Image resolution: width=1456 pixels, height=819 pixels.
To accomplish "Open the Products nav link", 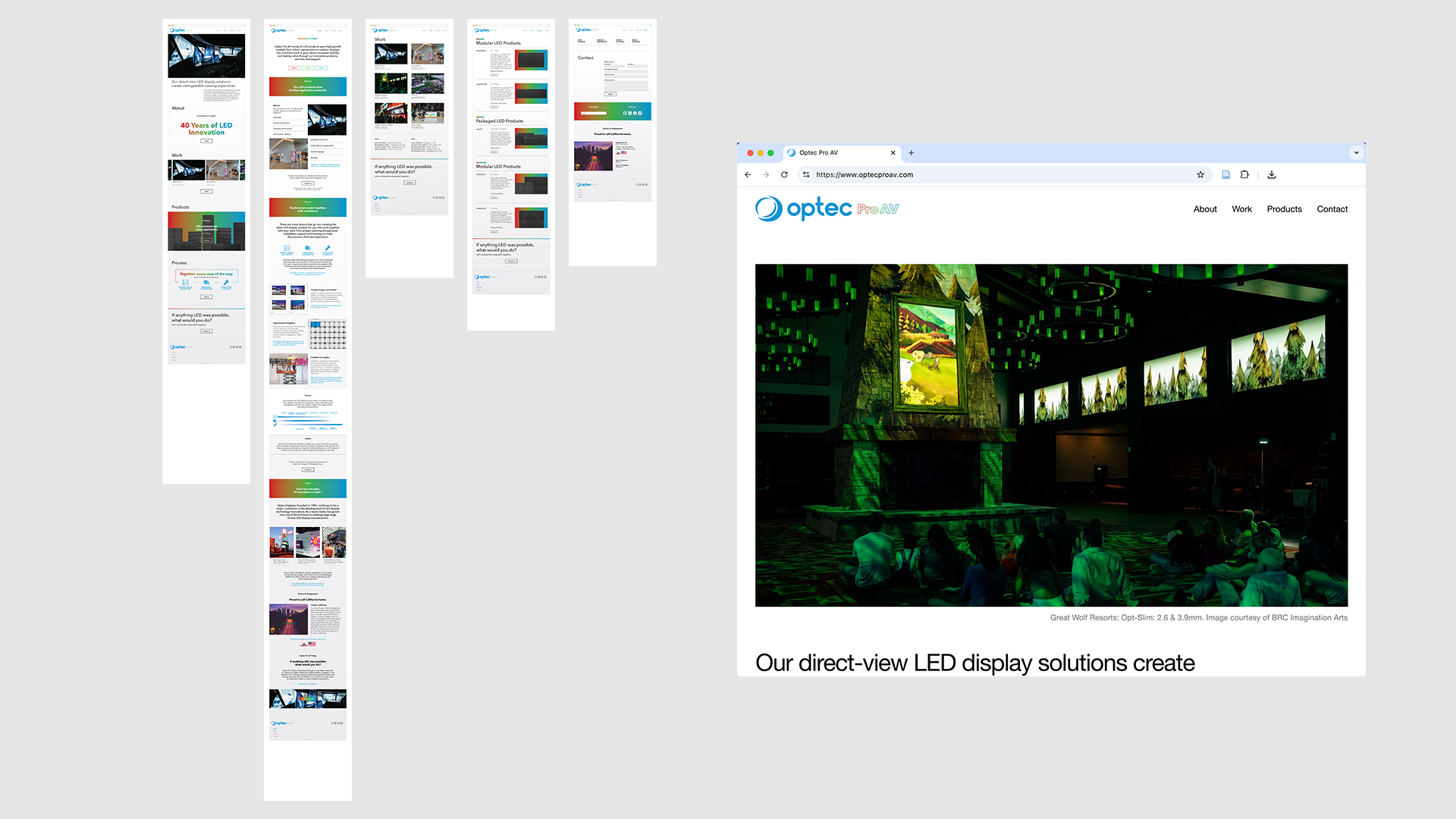I will [1284, 209].
